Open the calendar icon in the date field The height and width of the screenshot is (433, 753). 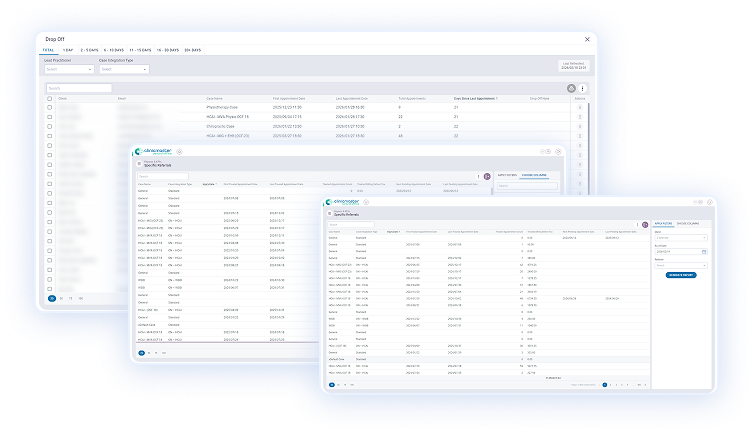pyautogui.click(x=704, y=251)
